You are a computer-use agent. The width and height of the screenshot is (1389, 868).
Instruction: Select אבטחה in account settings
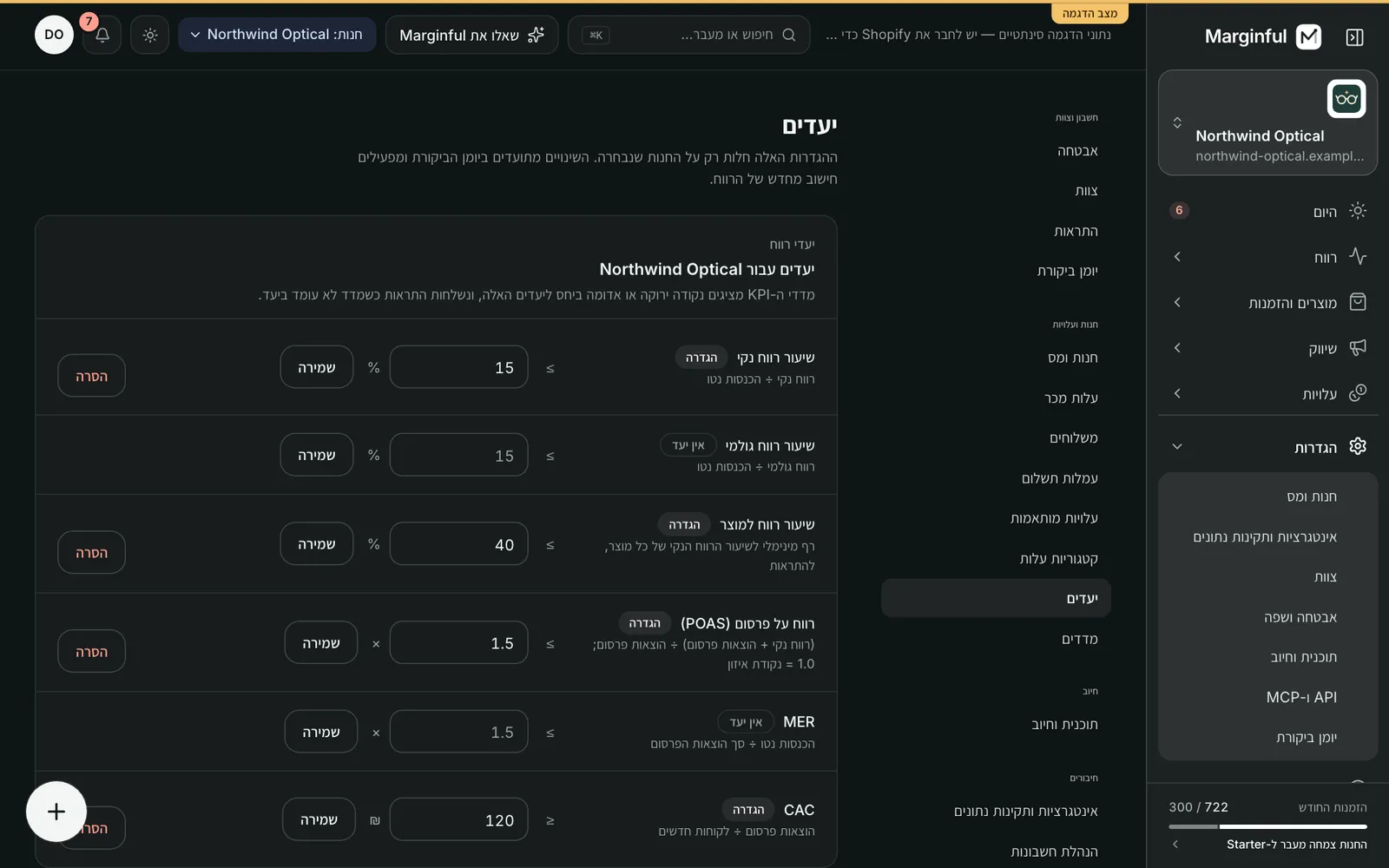click(996, 151)
